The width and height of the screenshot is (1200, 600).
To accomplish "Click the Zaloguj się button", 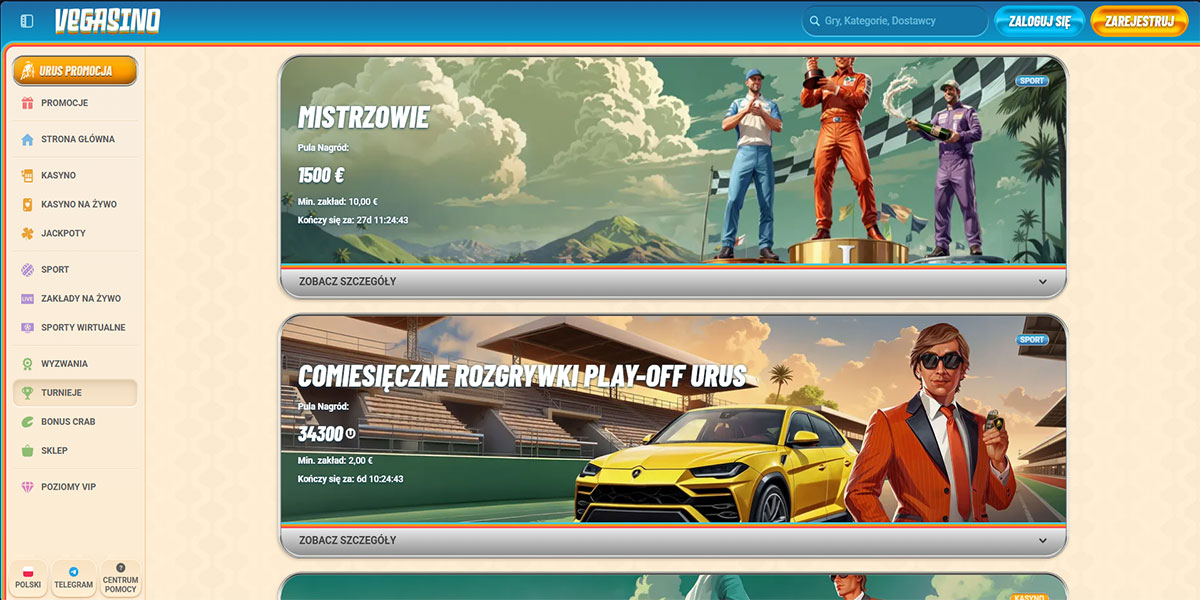I will pyautogui.click(x=1039, y=21).
